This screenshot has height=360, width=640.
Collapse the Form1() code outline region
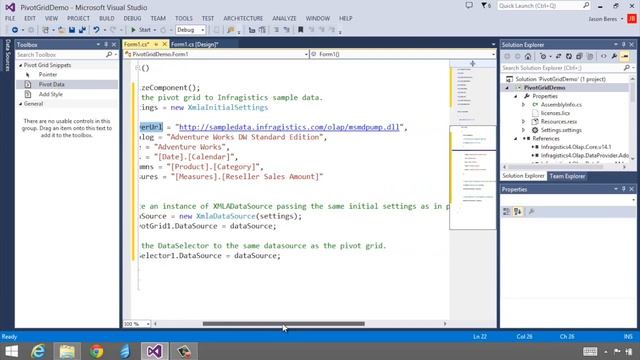(x=138, y=68)
